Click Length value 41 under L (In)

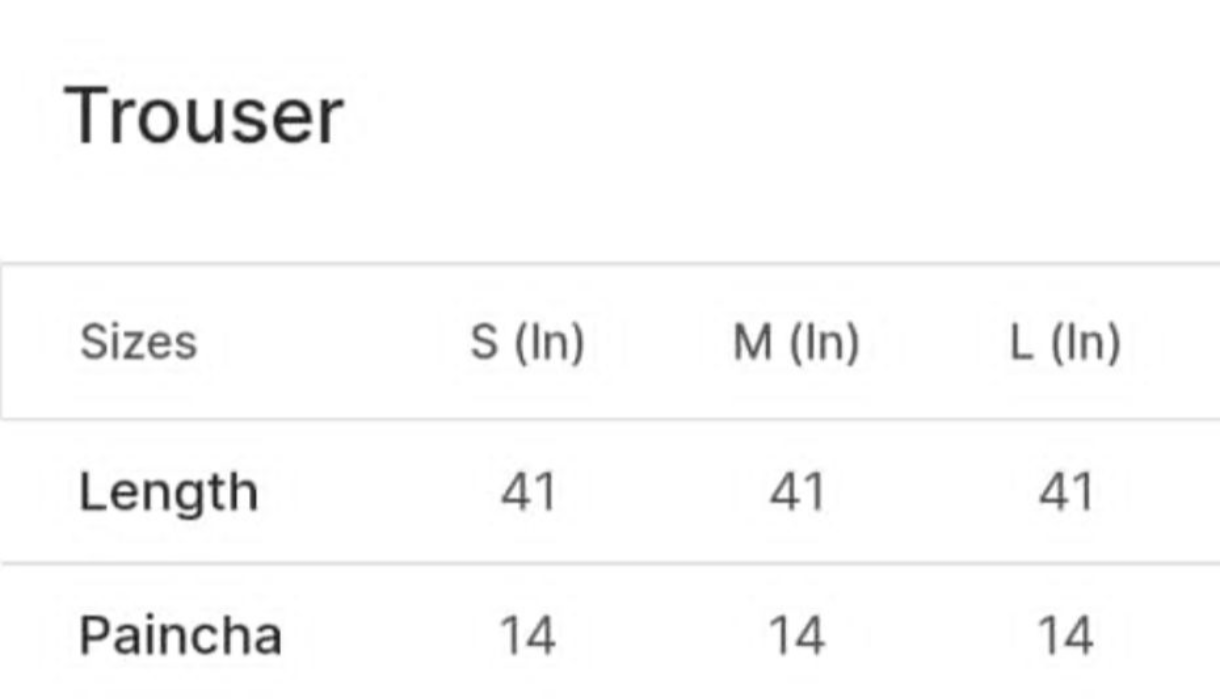[1066, 492]
